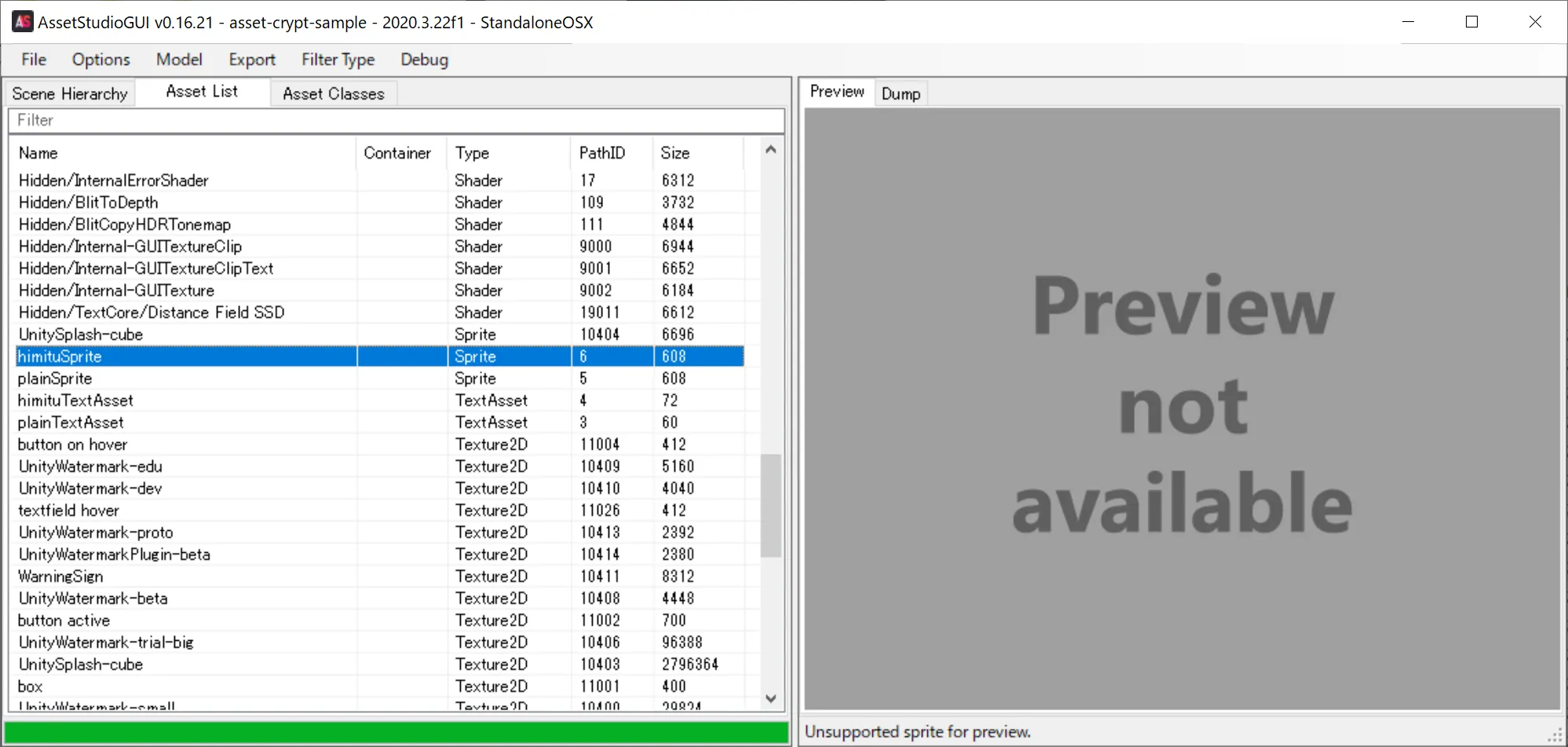Open the Options menu
The width and height of the screenshot is (1568, 747).
[x=101, y=60]
